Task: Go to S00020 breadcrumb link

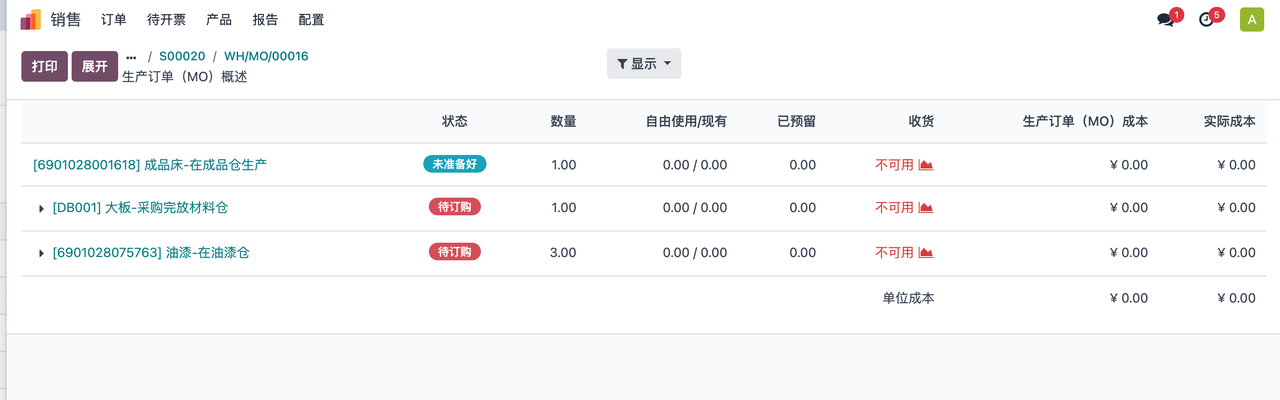Action: click(x=182, y=57)
